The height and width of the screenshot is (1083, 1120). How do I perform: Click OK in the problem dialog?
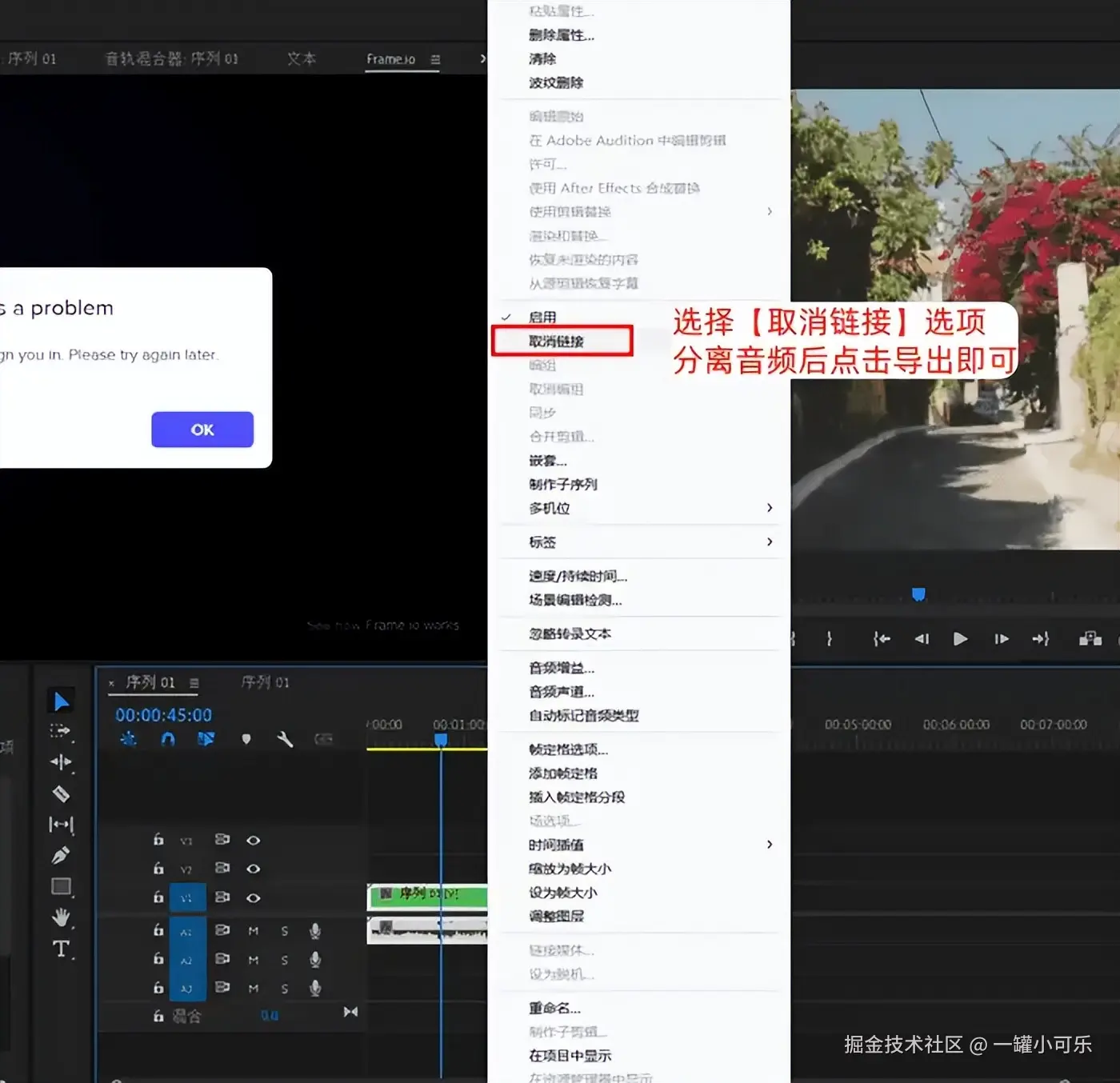point(202,430)
